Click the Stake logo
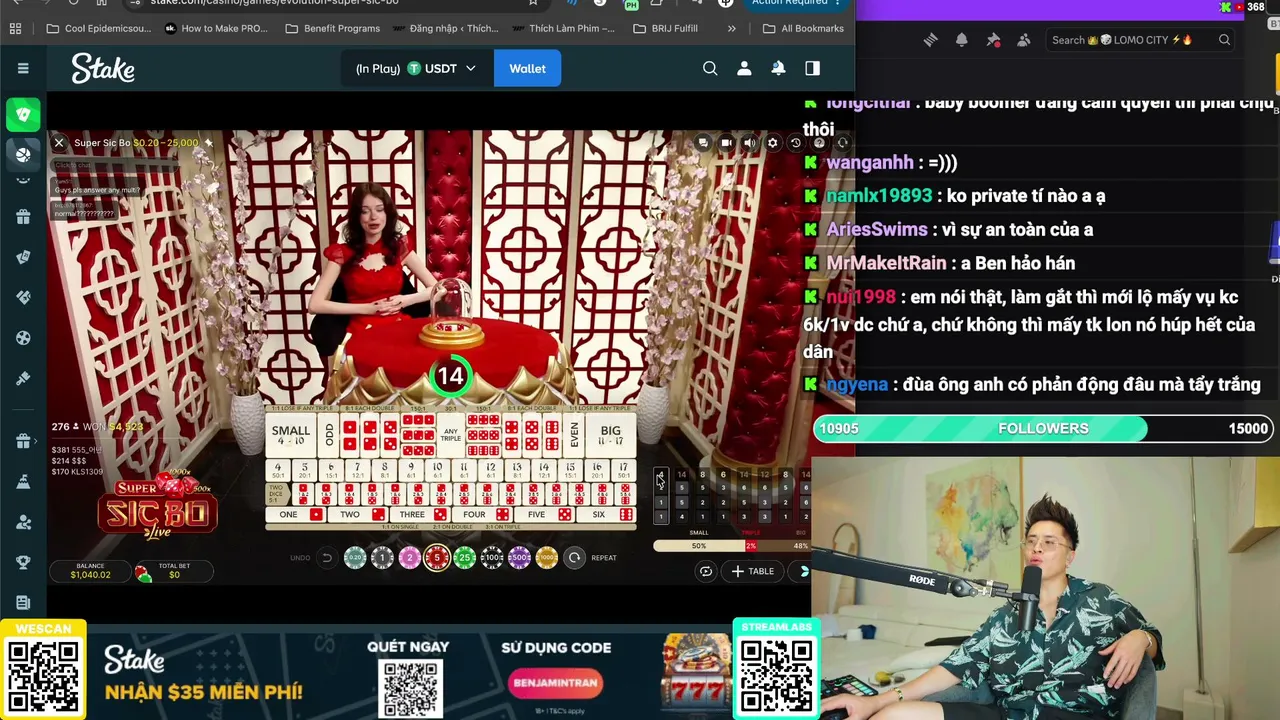Screen dimensions: 1280x720 pyautogui.click(x=103, y=68)
